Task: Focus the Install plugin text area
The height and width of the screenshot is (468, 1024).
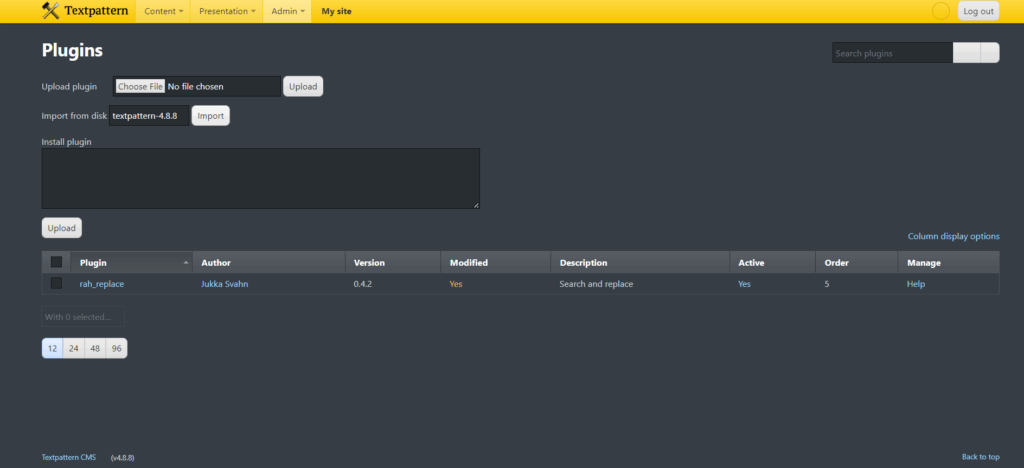Action: click(x=261, y=178)
